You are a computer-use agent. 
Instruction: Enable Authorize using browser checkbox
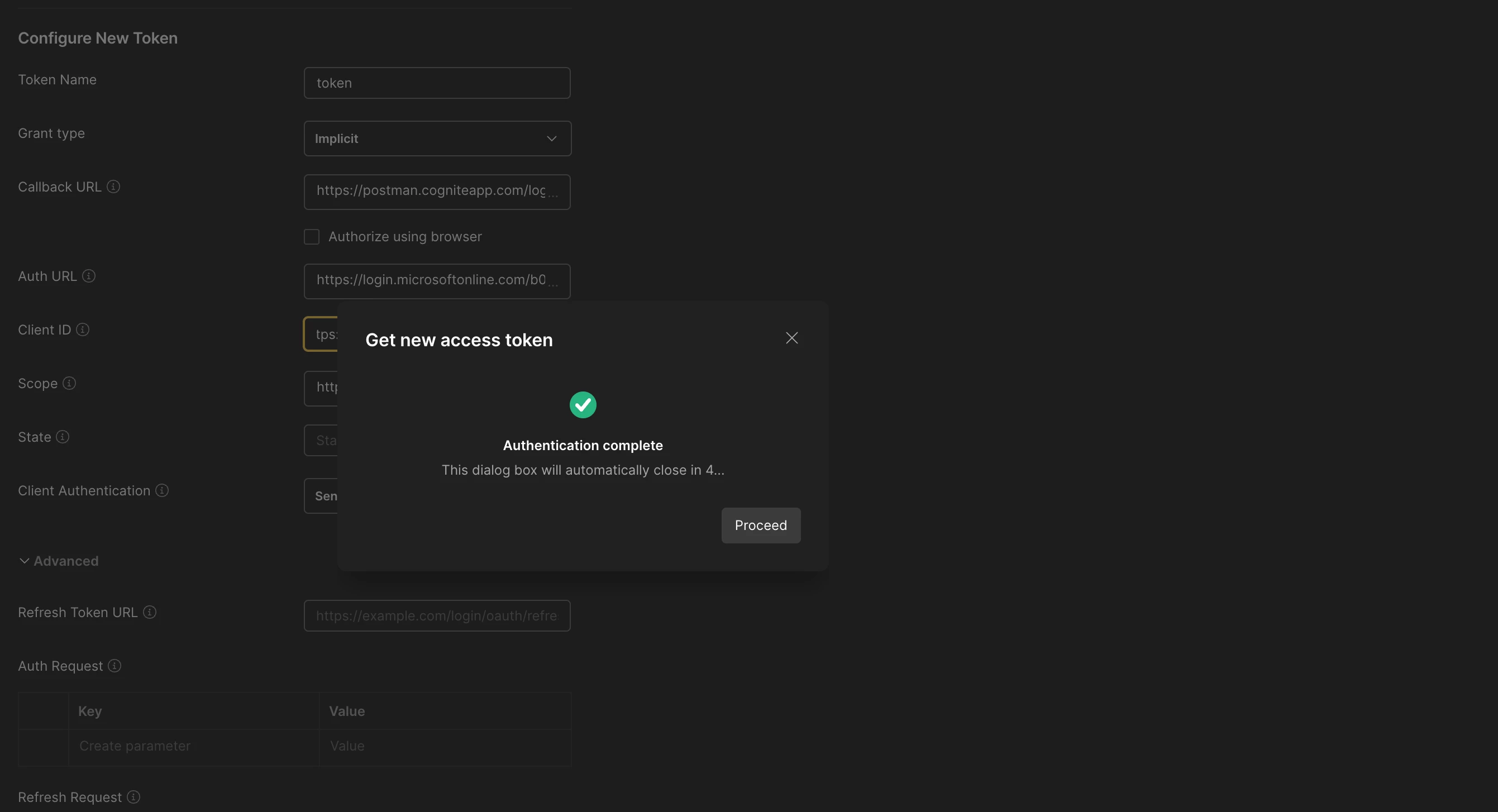(312, 237)
